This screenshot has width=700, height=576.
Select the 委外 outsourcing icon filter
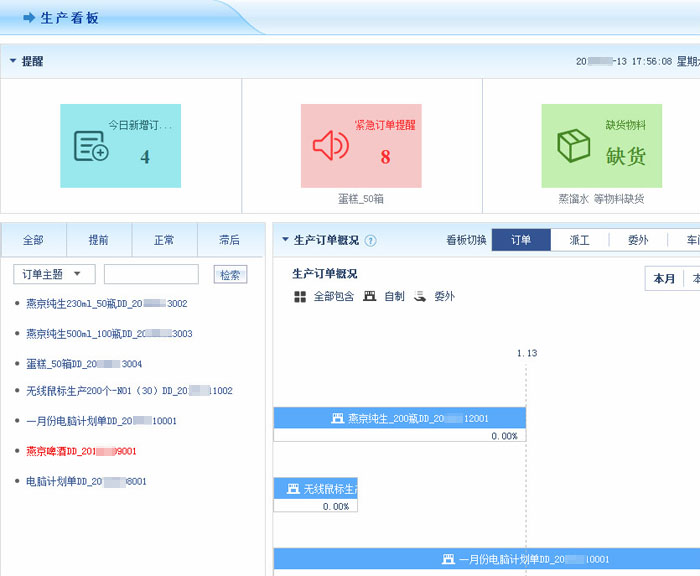click(420, 297)
